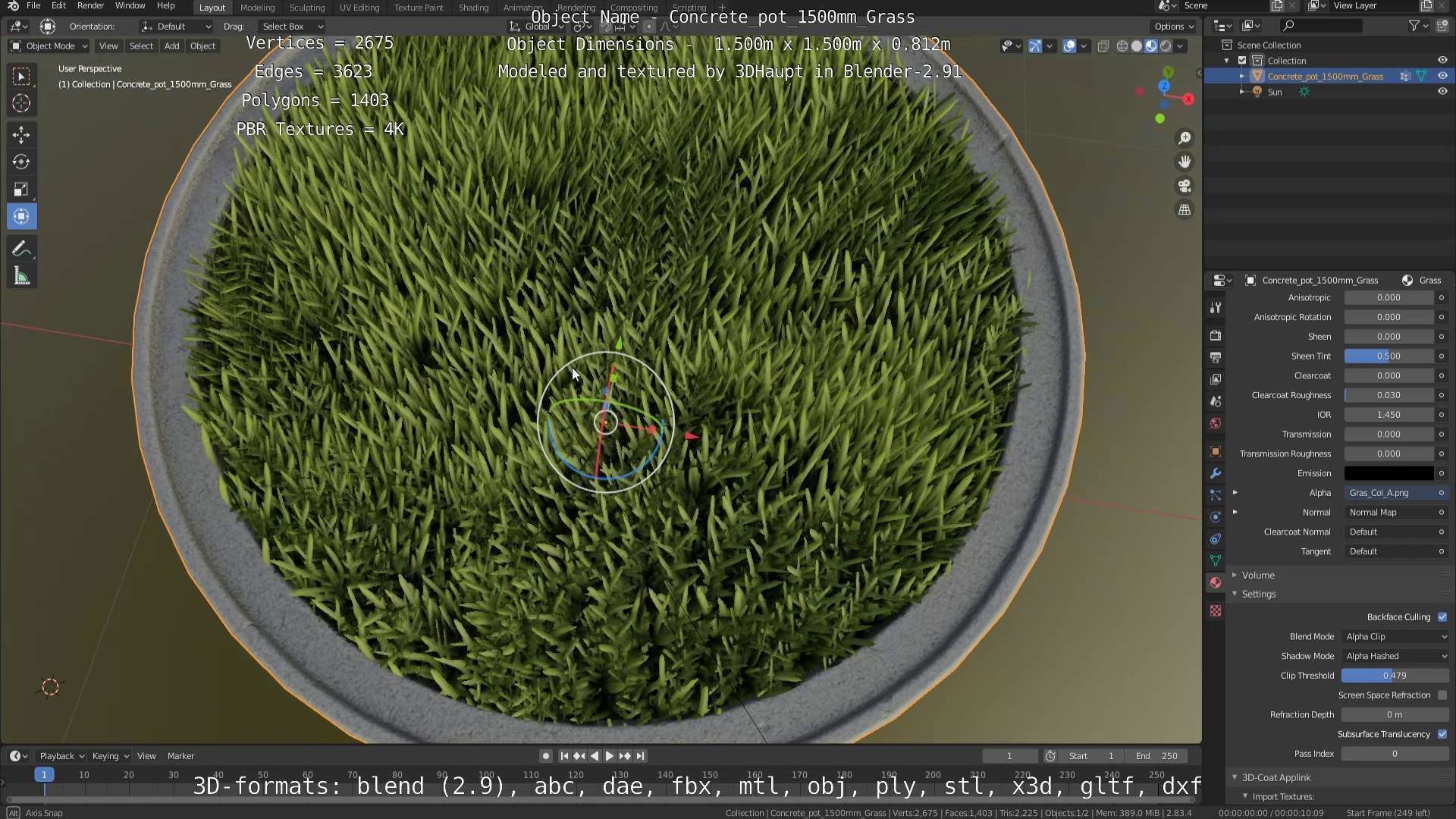Switch to rendered viewport shading
Image resolution: width=1456 pixels, height=819 pixels.
(1166, 46)
